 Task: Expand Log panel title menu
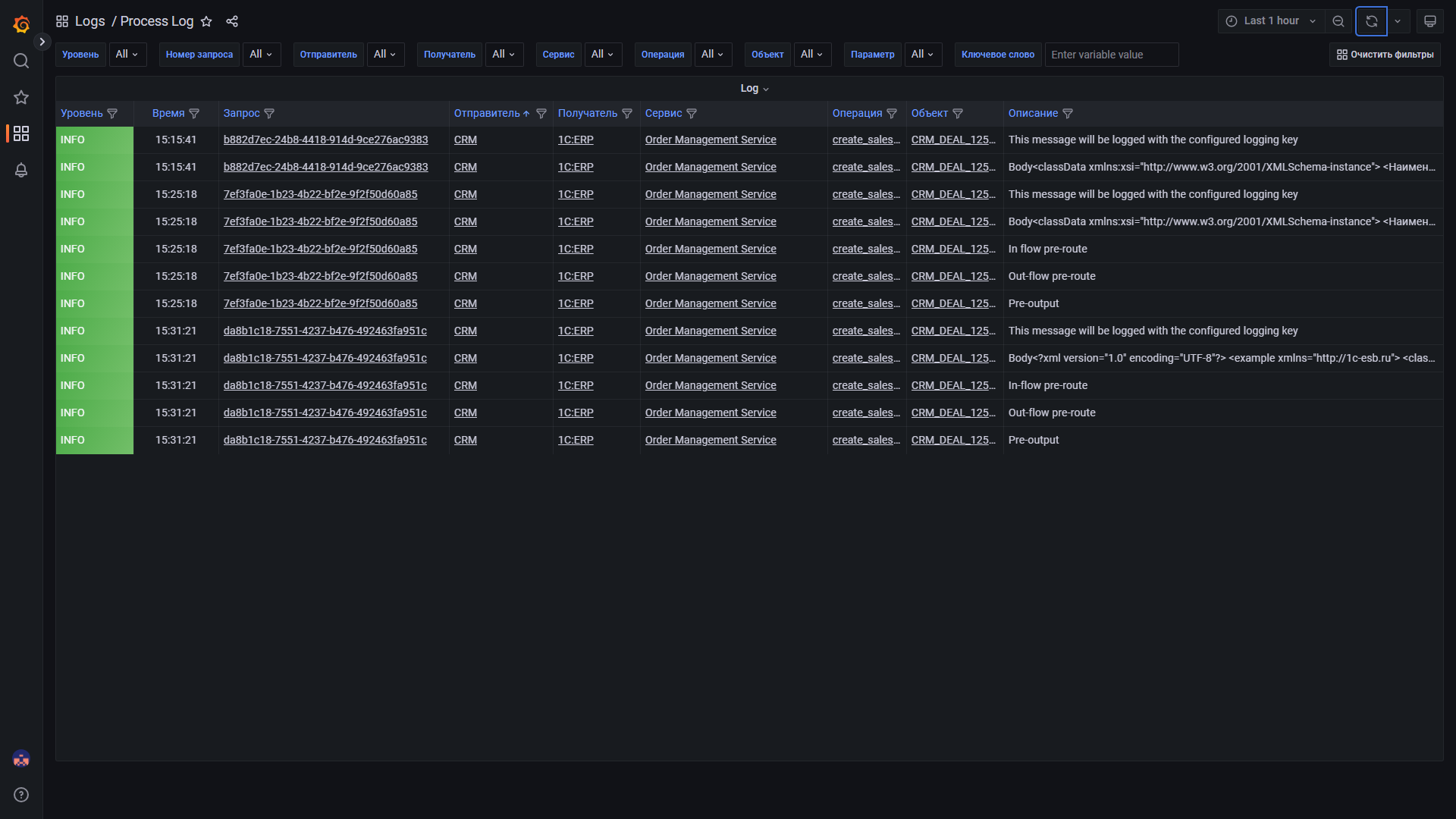click(755, 89)
